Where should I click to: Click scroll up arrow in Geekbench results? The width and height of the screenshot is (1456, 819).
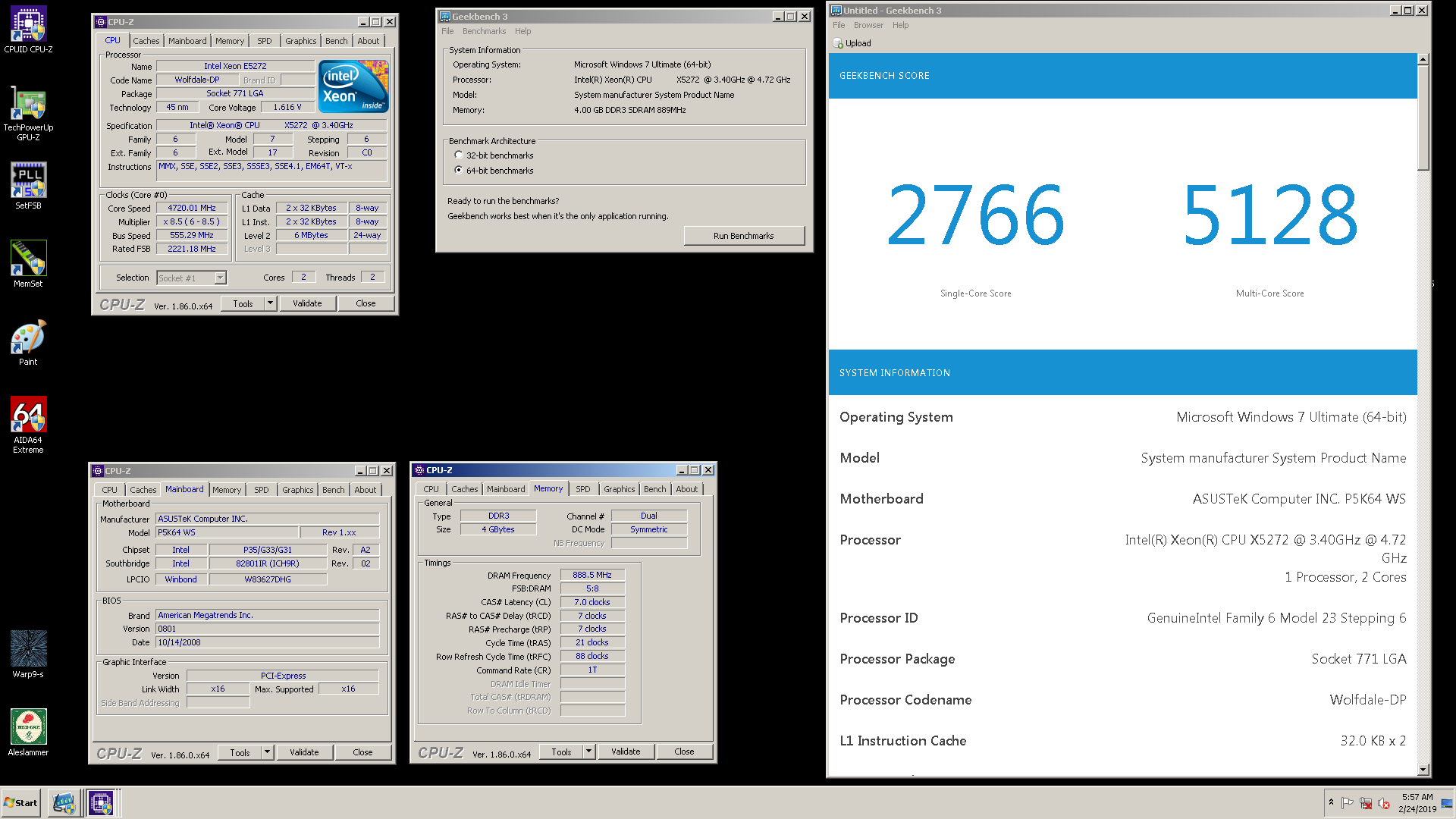pos(1423,59)
